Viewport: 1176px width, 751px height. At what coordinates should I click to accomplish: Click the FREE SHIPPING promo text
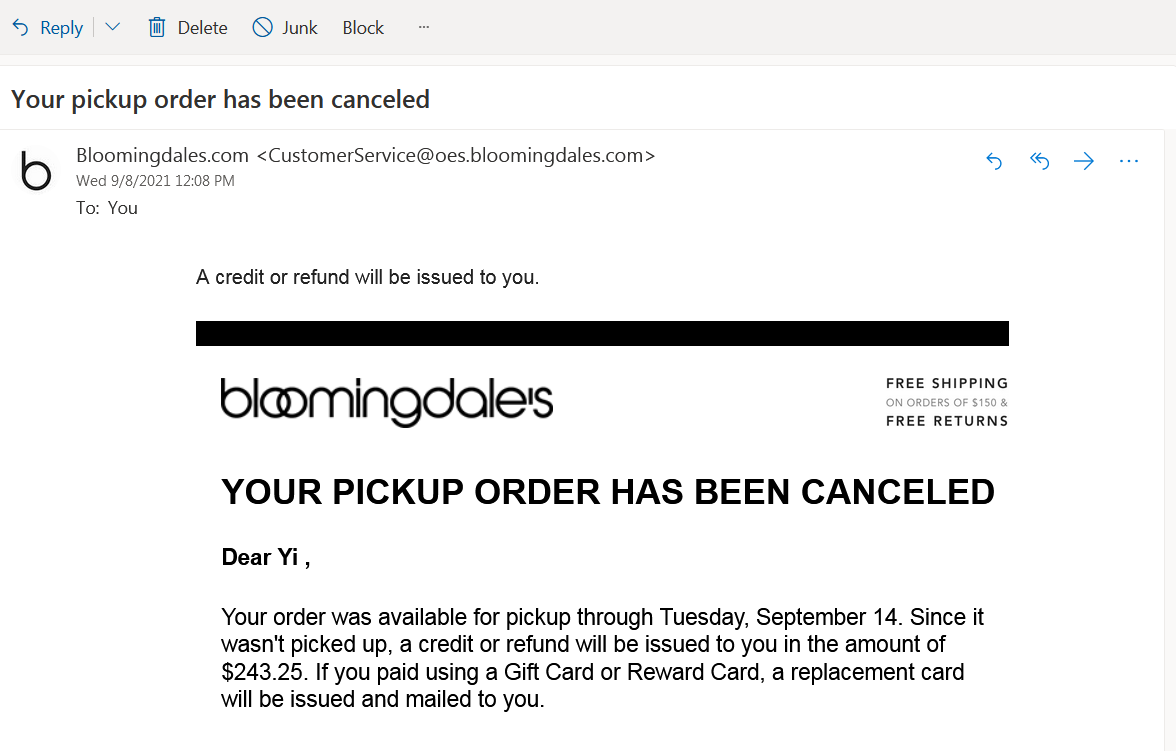point(946,383)
